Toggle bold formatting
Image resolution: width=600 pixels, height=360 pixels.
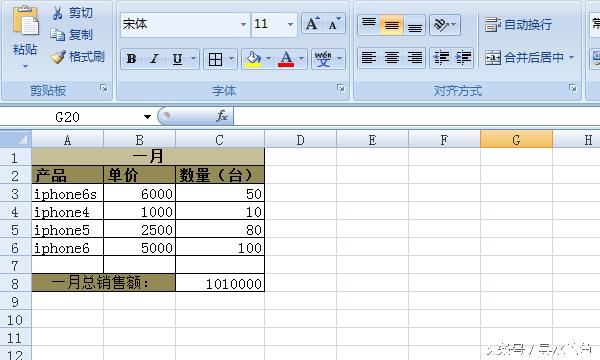(x=131, y=59)
